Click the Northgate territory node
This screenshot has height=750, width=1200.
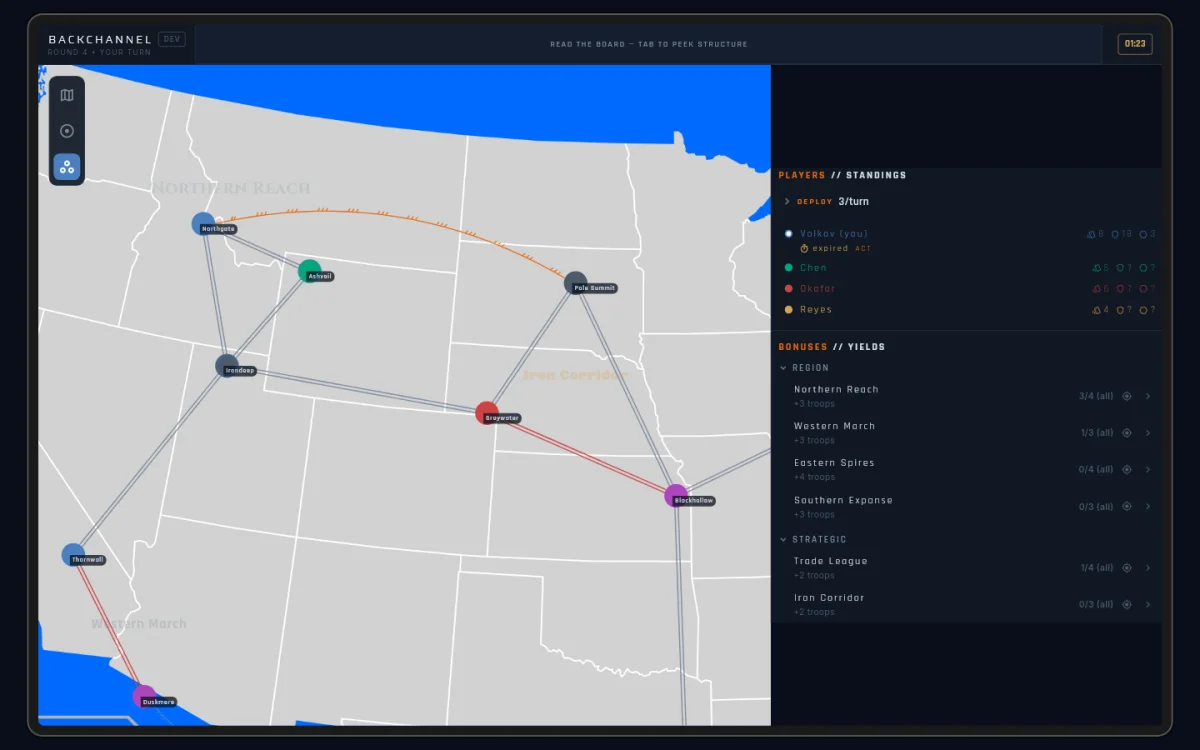[204, 224]
